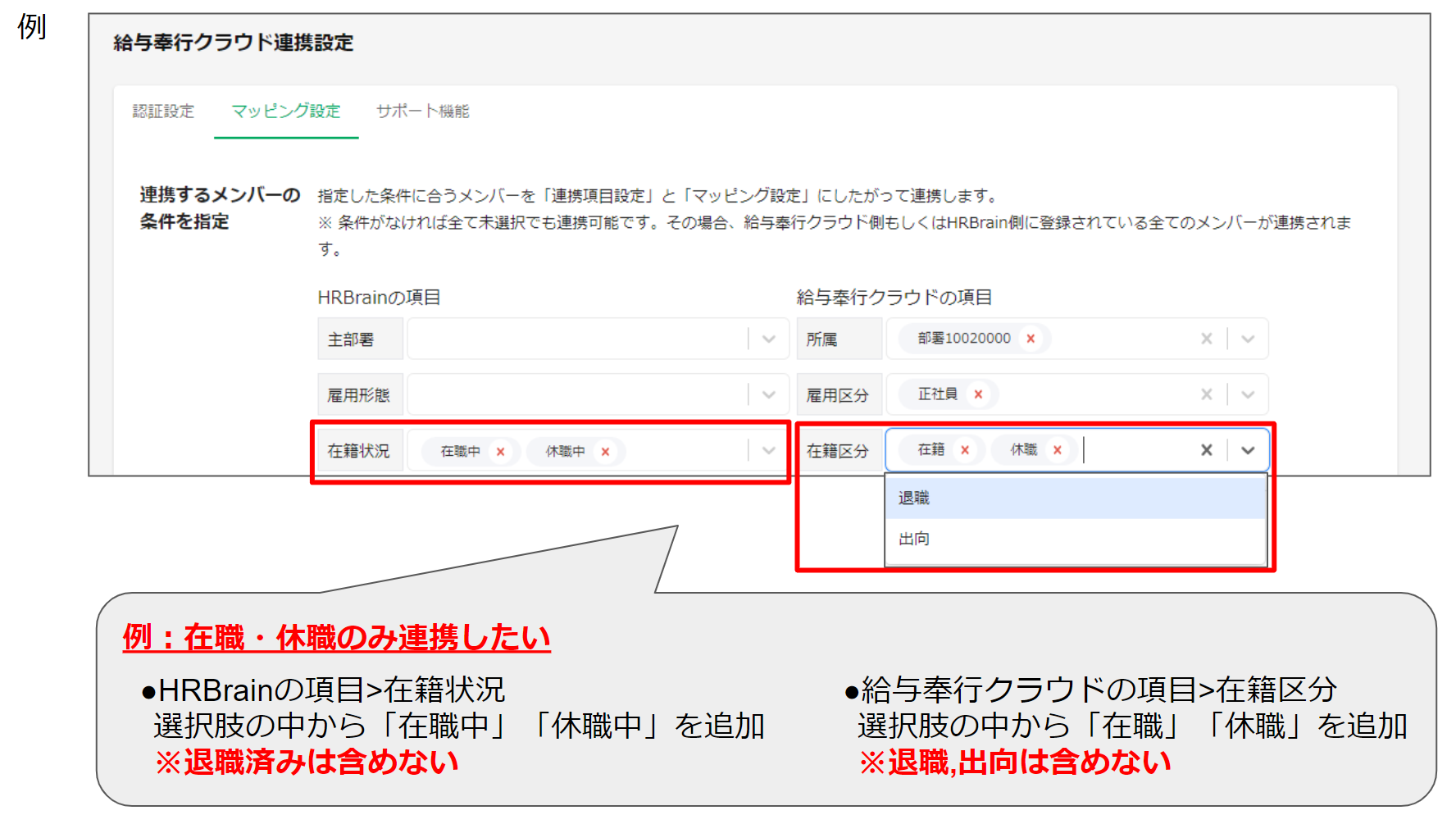
Task: Click the 休職中 chip label
Action: pyautogui.click(x=566, y=452)
